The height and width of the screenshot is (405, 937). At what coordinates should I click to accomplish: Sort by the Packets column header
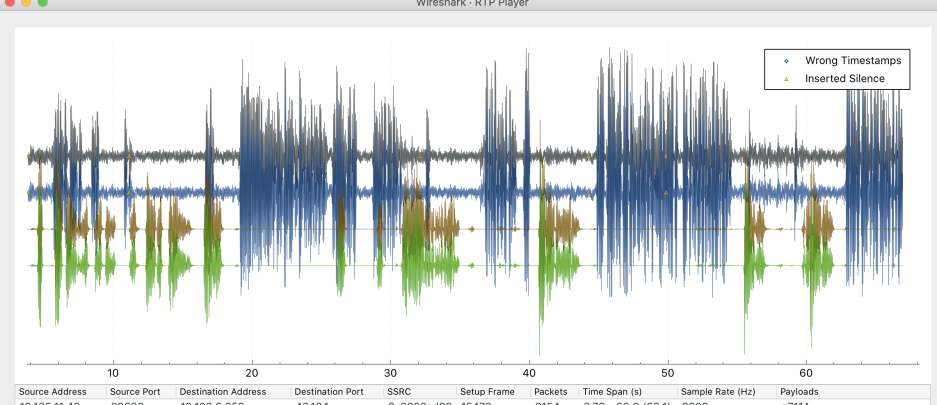551,391
